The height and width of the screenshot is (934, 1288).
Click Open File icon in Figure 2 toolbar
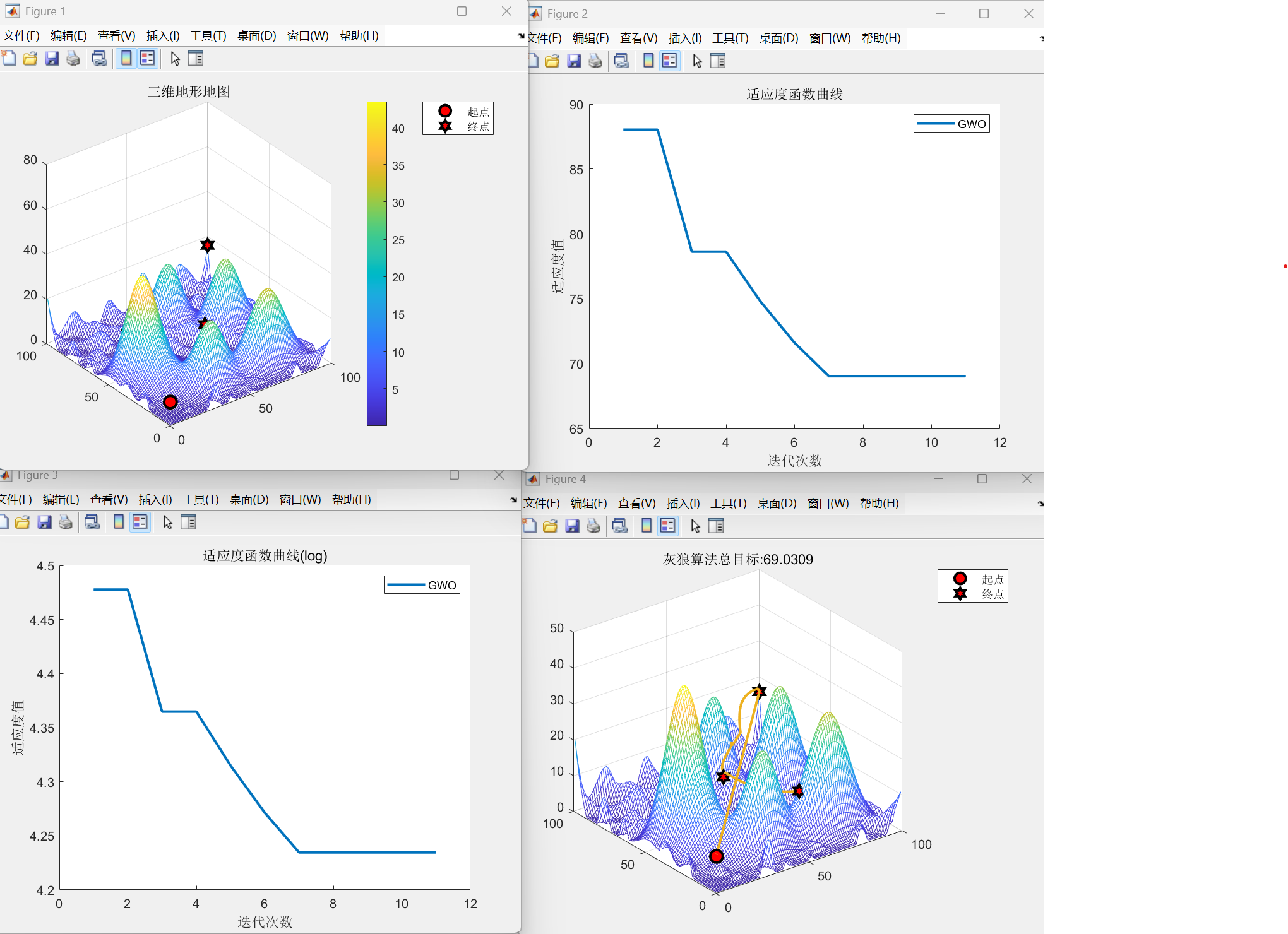[552, 61]
